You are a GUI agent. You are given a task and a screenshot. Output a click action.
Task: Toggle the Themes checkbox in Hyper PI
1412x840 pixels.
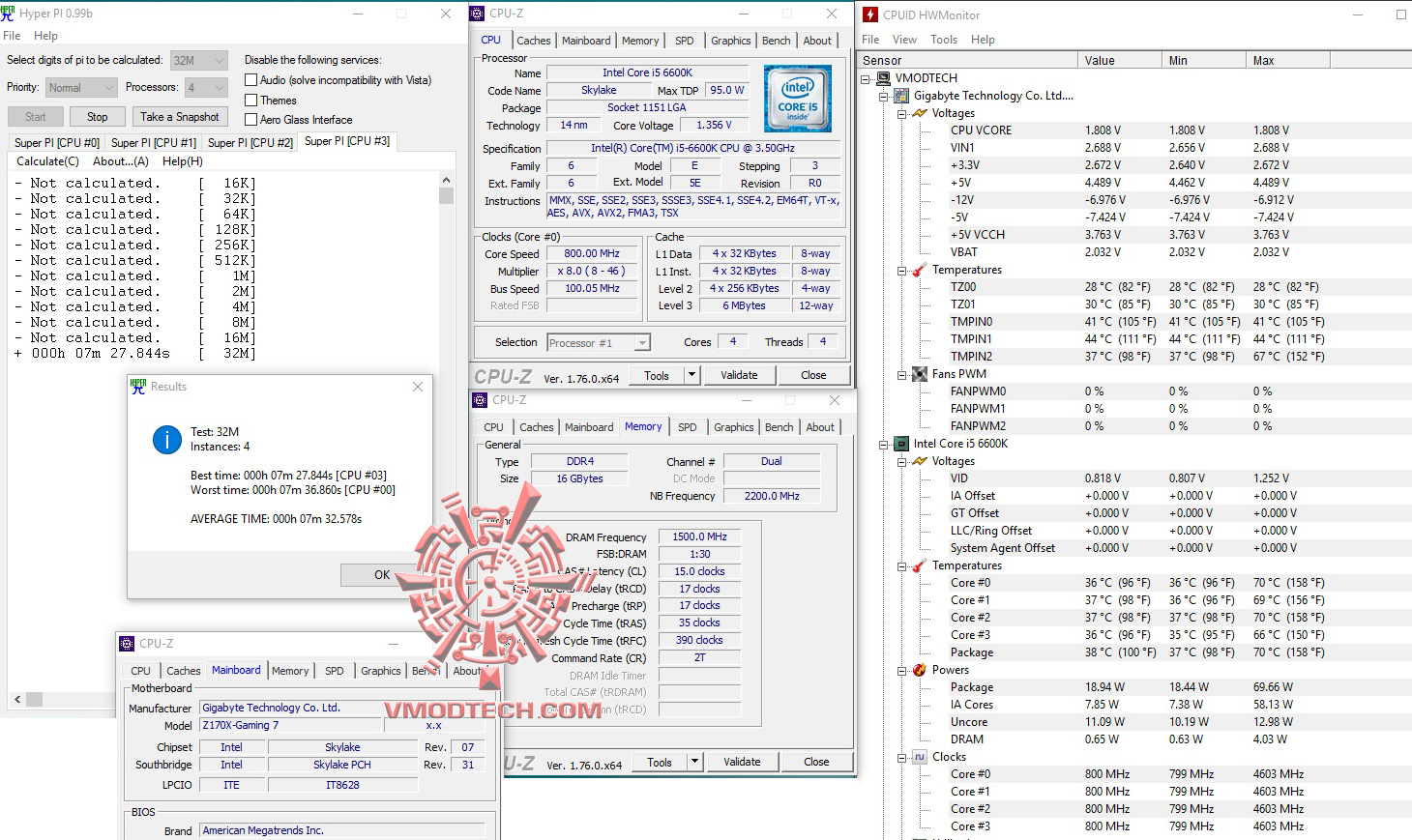point(251,101)
